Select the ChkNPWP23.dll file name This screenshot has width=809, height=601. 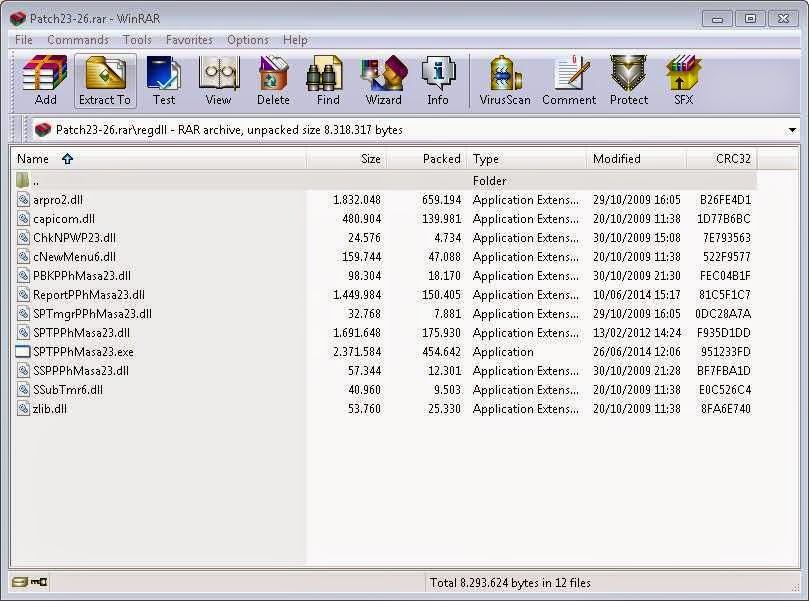pos(74,238)
